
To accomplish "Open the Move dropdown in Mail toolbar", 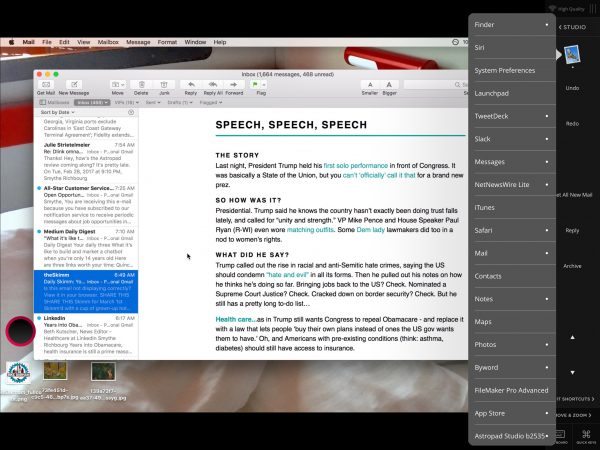I will click(x=117, y=85).
